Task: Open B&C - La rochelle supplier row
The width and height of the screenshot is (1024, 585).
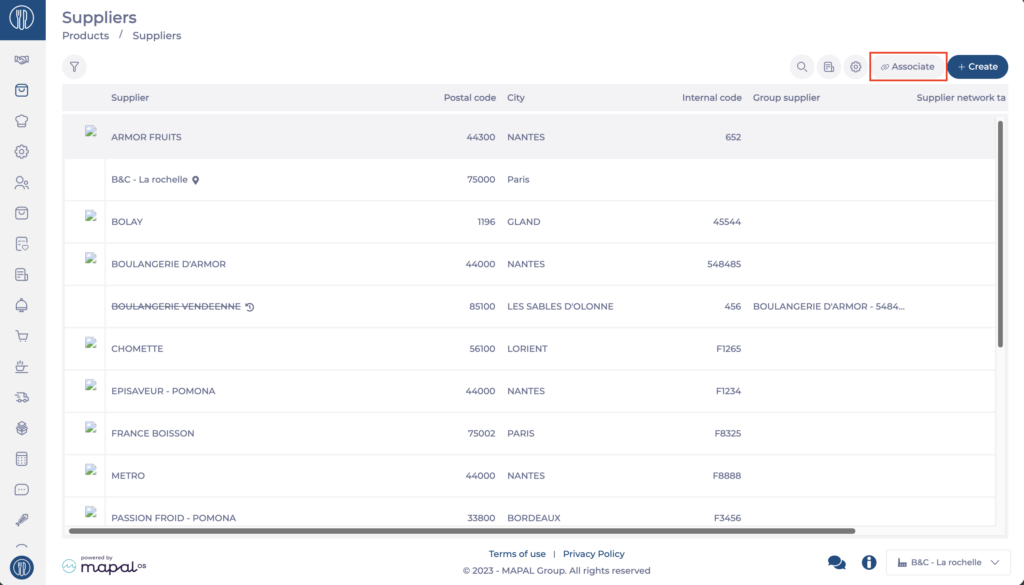Action: pyautogui.click(x=150, y=180)
